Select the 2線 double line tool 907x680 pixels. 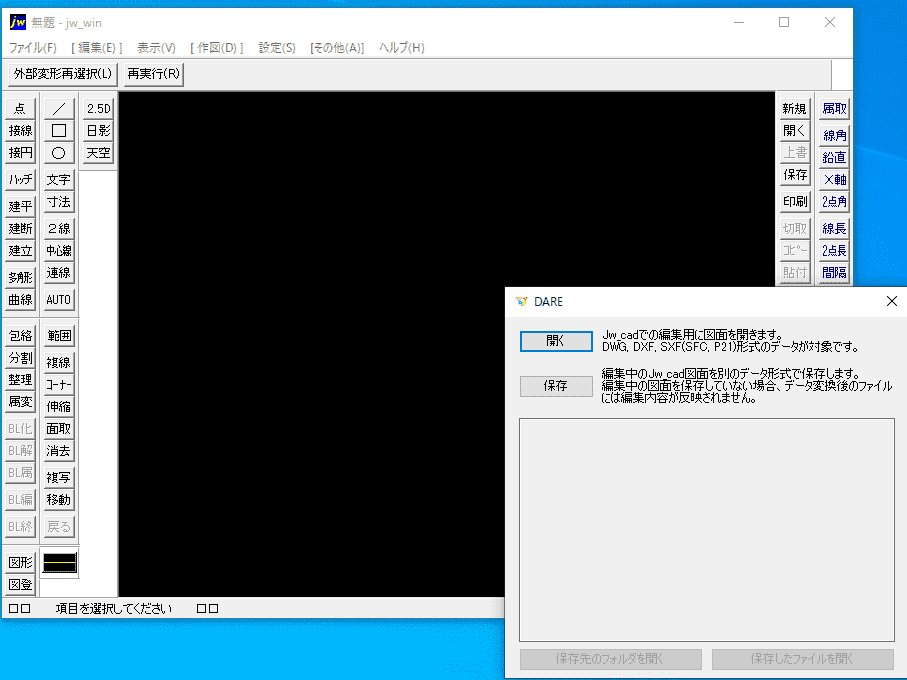point(59,228)
